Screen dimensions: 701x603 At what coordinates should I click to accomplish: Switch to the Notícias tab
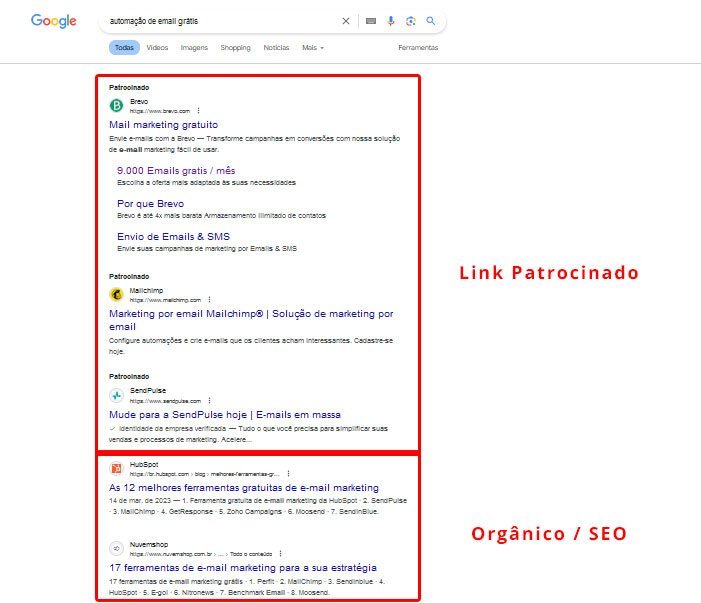[277, 47]
